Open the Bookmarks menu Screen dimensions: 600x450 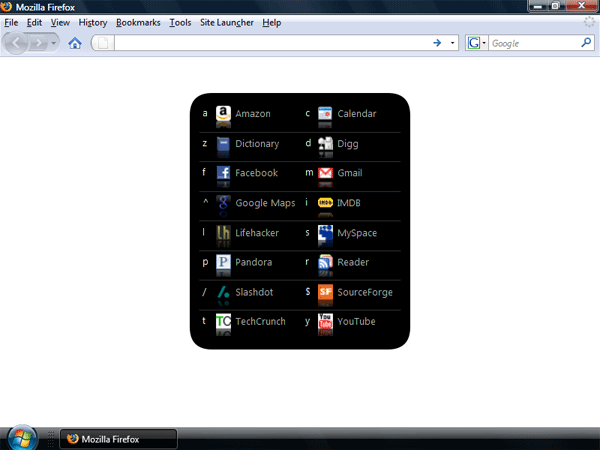(138, 22)
